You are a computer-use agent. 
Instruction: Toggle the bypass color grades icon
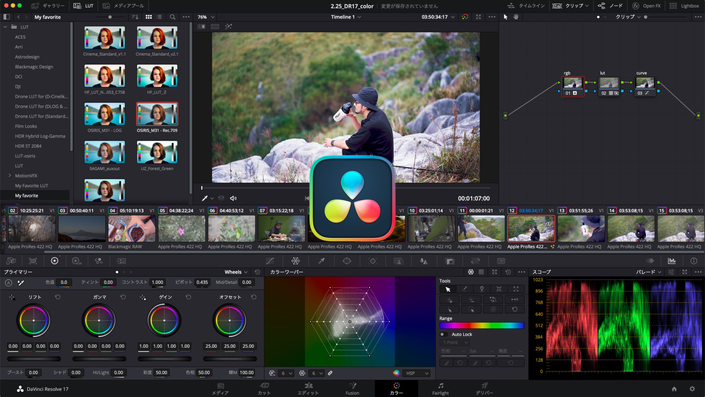point(465,17)
